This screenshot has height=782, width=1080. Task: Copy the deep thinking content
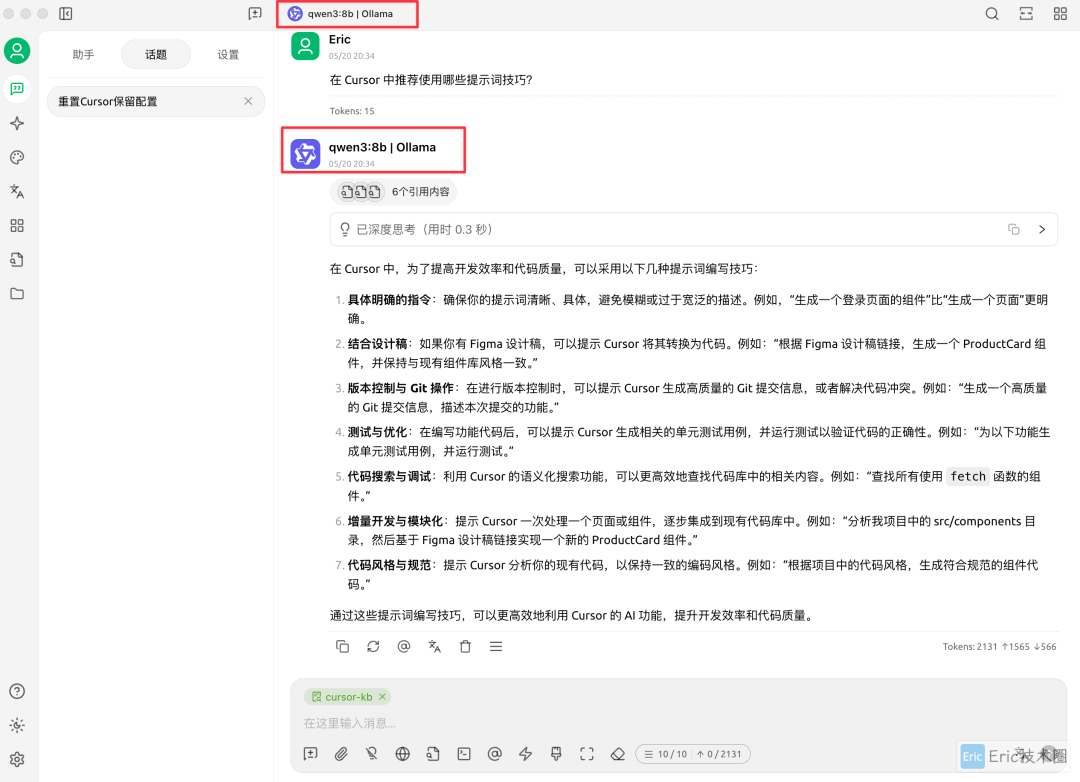click(1013, 229)
